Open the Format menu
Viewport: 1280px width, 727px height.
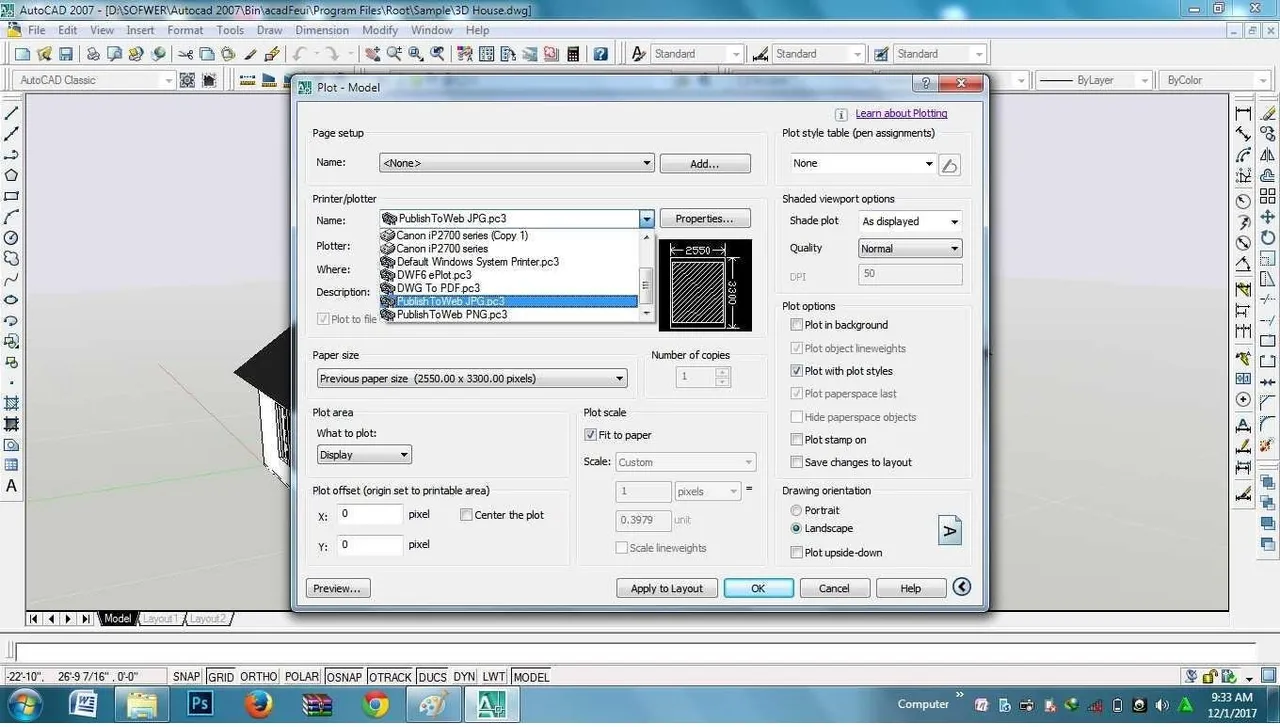click(x=185, y=30)
